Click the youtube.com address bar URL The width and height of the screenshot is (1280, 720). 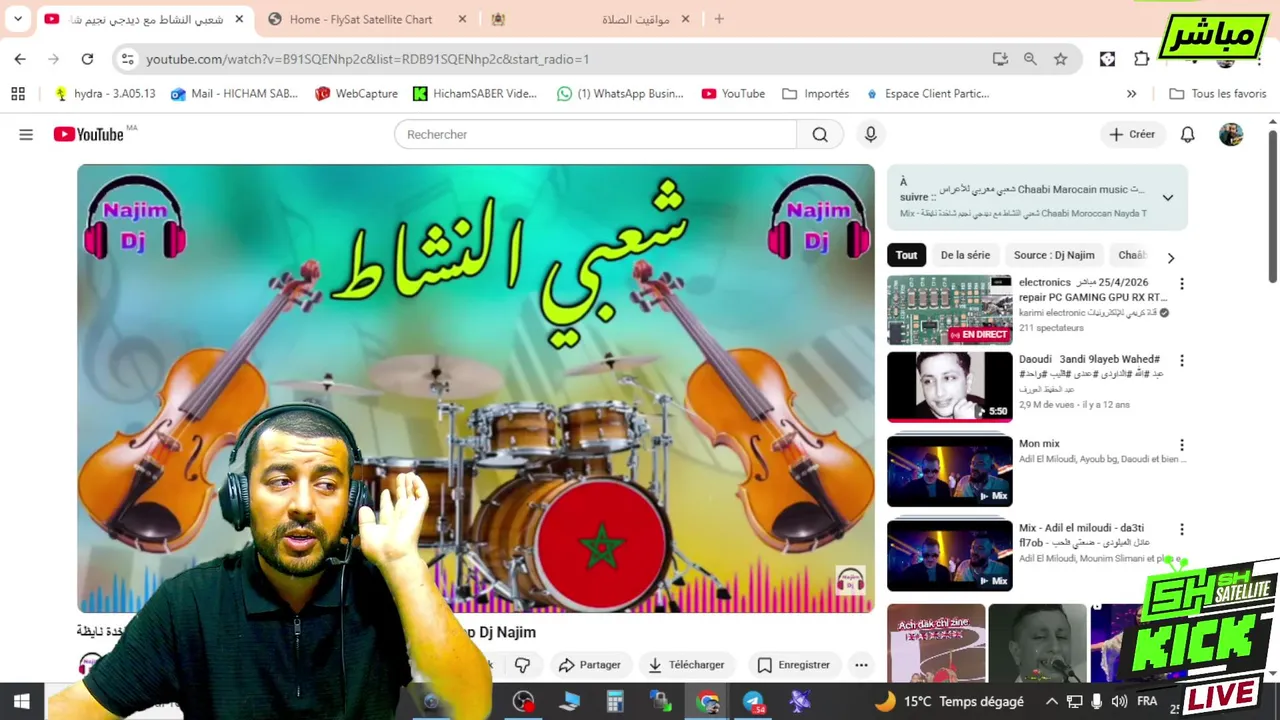click(x=367, y=59)
